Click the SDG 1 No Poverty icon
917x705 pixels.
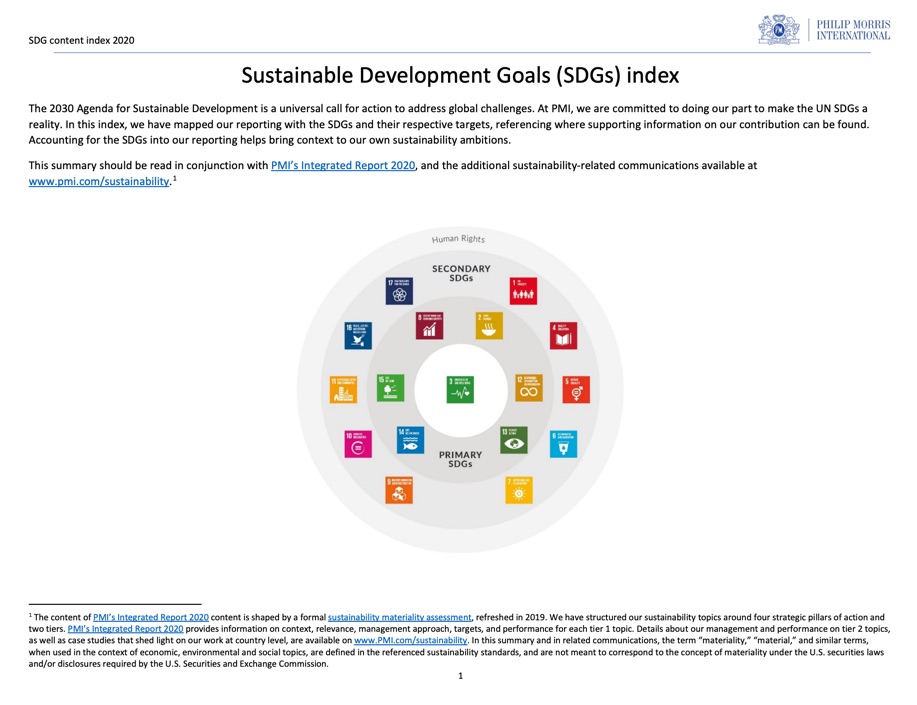[523, 291]
